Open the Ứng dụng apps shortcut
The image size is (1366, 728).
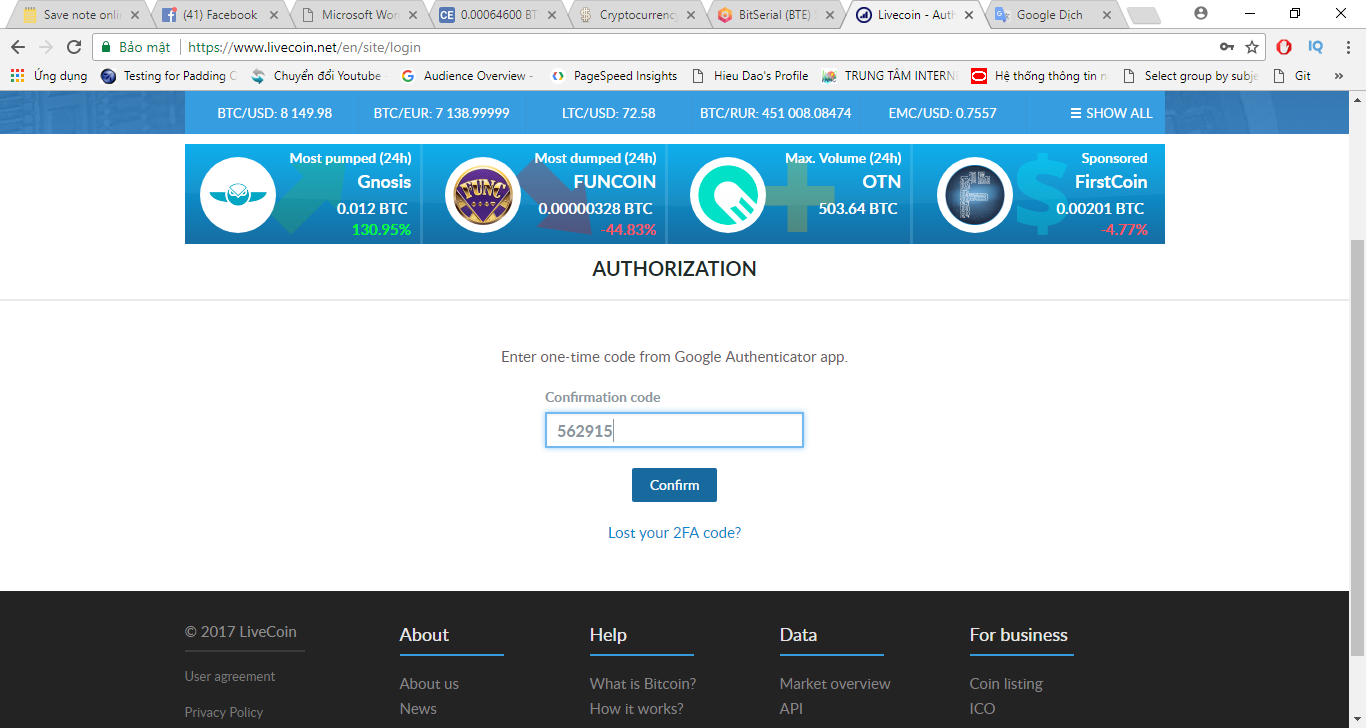point(49,76)
